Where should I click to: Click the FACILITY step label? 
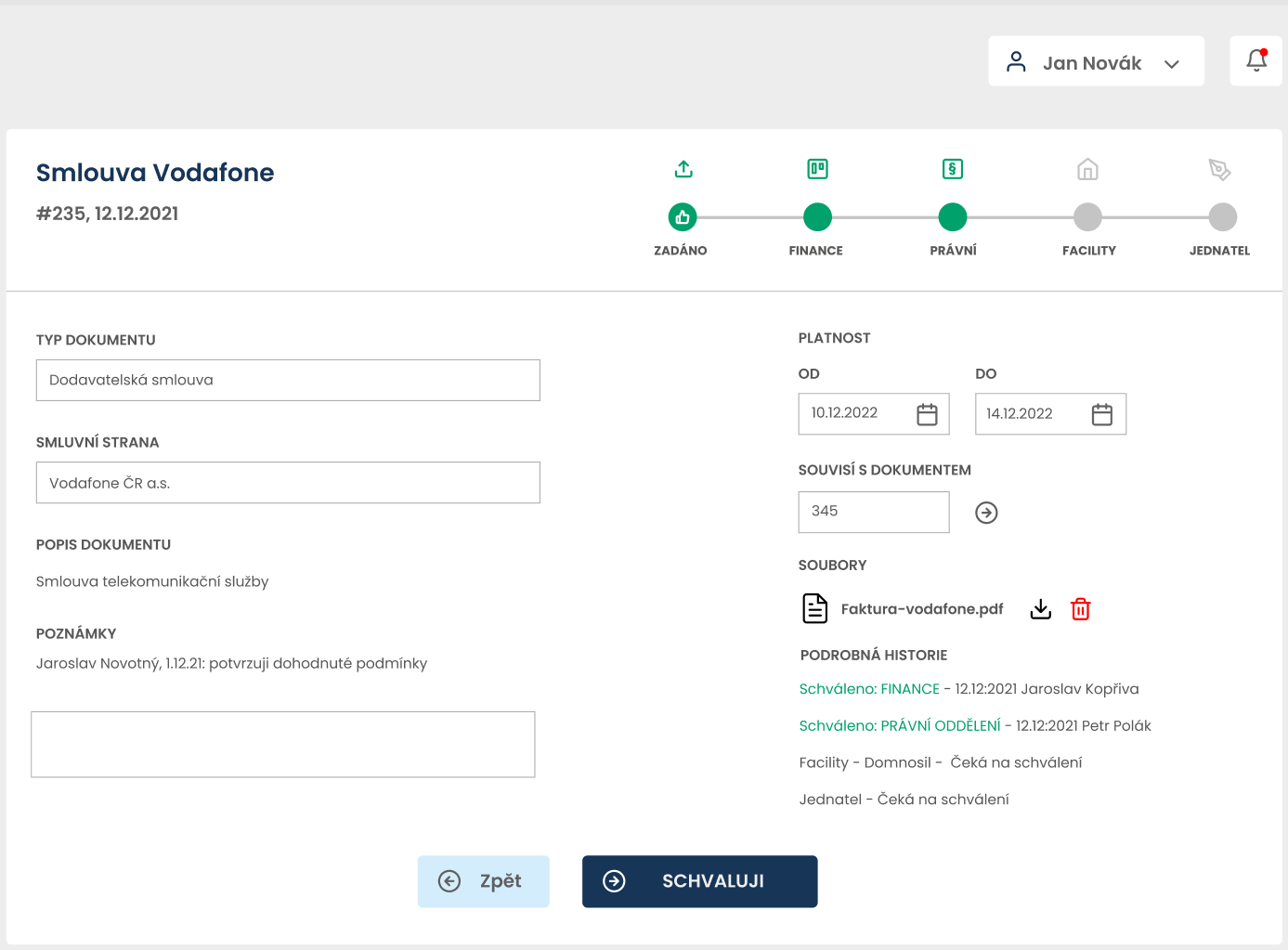[x=1089, y=251]
